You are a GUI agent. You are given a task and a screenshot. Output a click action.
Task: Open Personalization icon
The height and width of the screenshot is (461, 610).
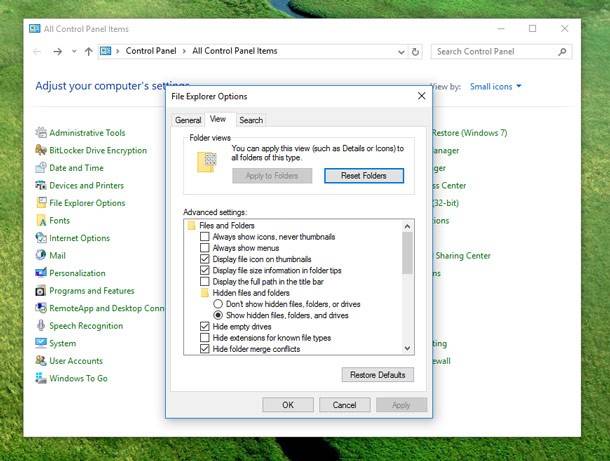(41, 273)
